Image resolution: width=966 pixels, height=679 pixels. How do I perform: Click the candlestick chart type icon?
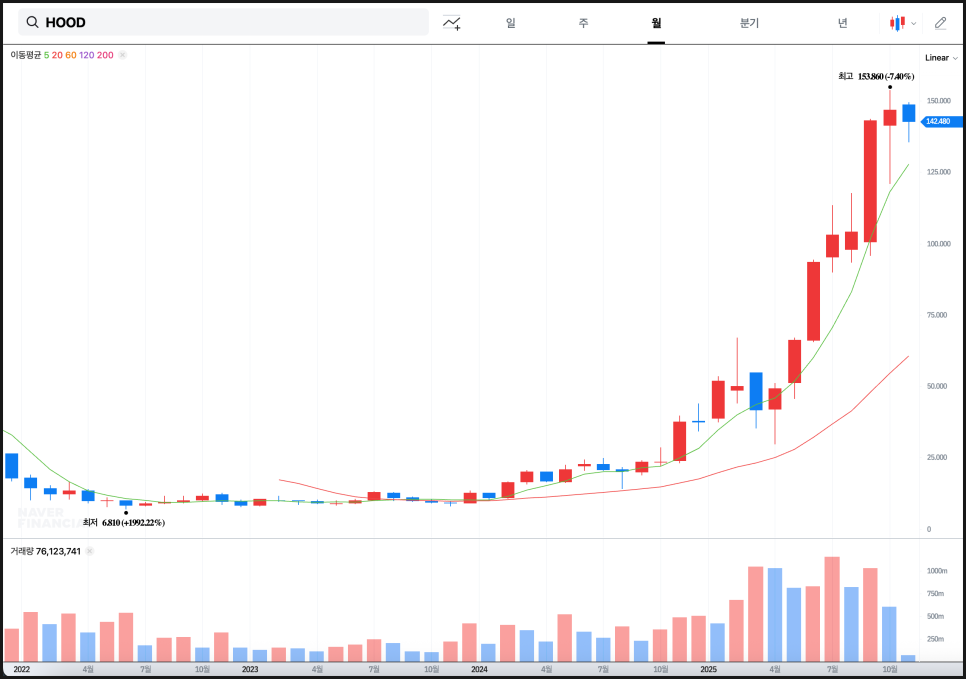click(x=897, y=22)
